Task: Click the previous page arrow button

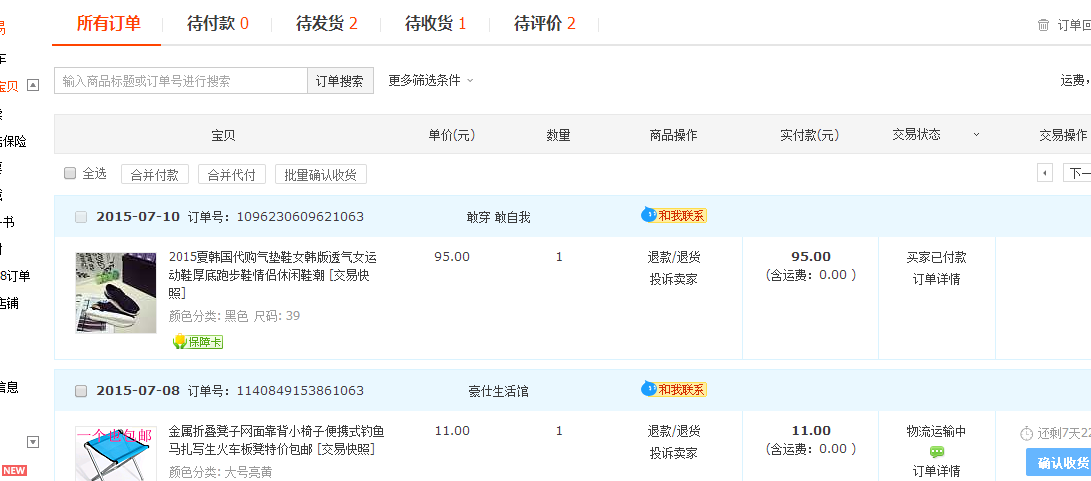Action: coord(1045,174)
